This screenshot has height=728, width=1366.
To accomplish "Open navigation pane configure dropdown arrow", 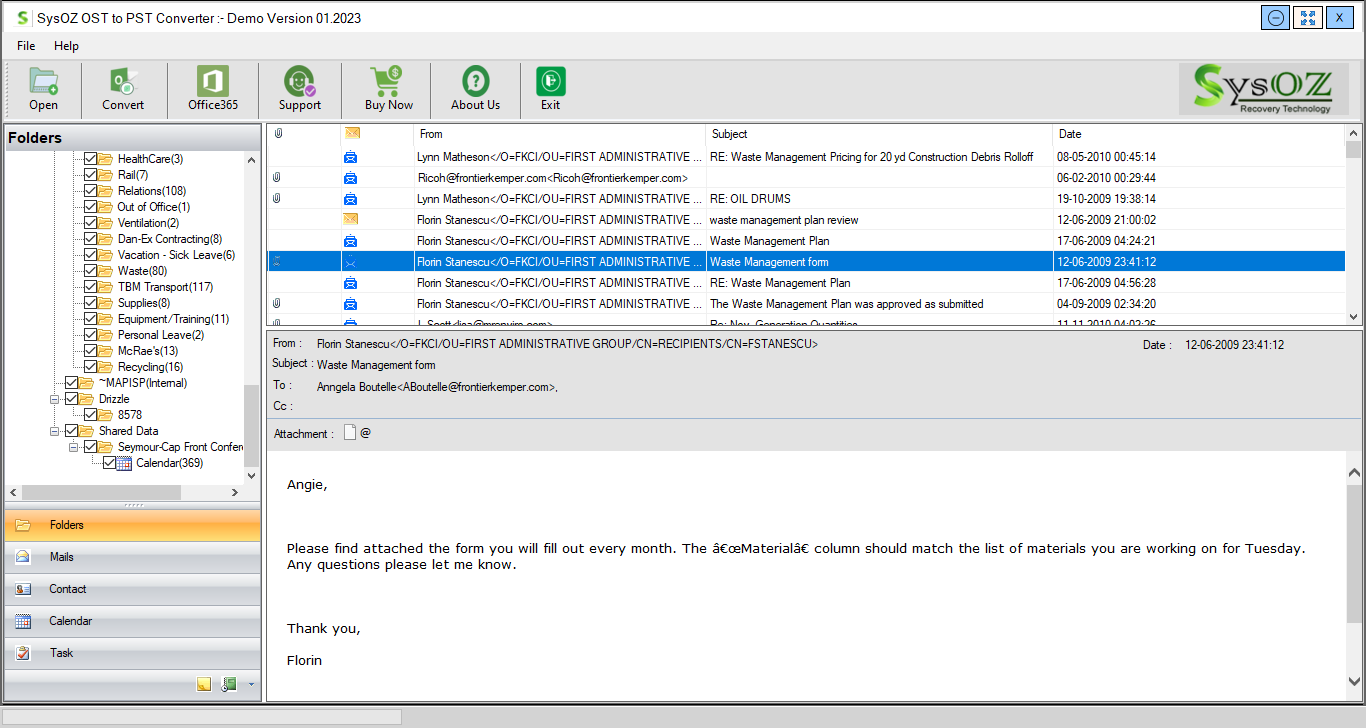I will pos(251,684).
